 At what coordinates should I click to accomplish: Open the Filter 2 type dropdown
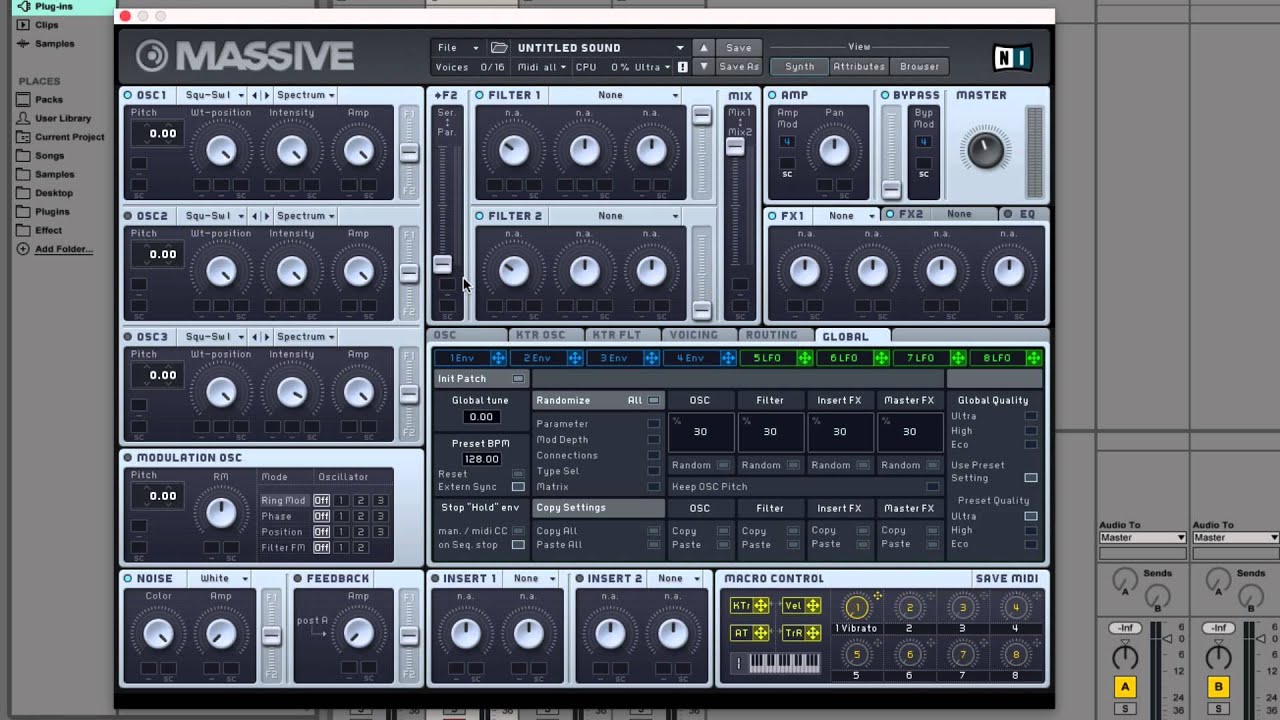[x=616, y=216]
